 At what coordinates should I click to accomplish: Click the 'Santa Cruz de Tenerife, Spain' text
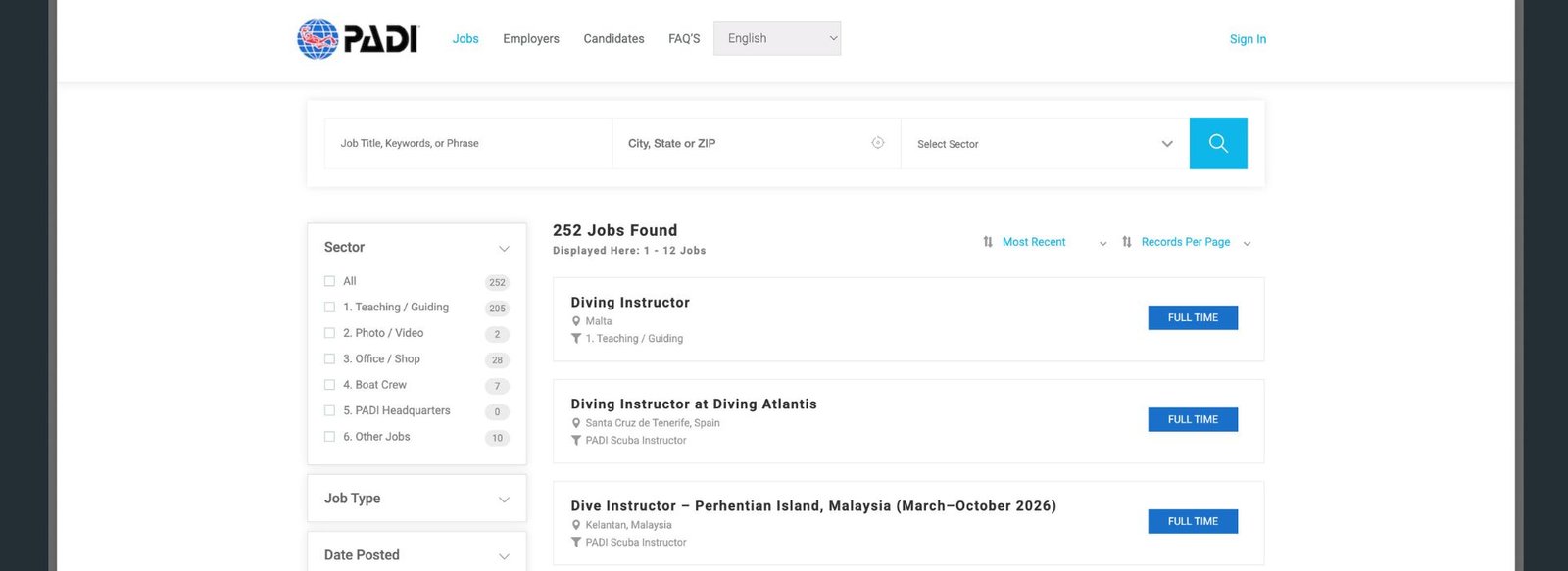click(x=653, y=423)
